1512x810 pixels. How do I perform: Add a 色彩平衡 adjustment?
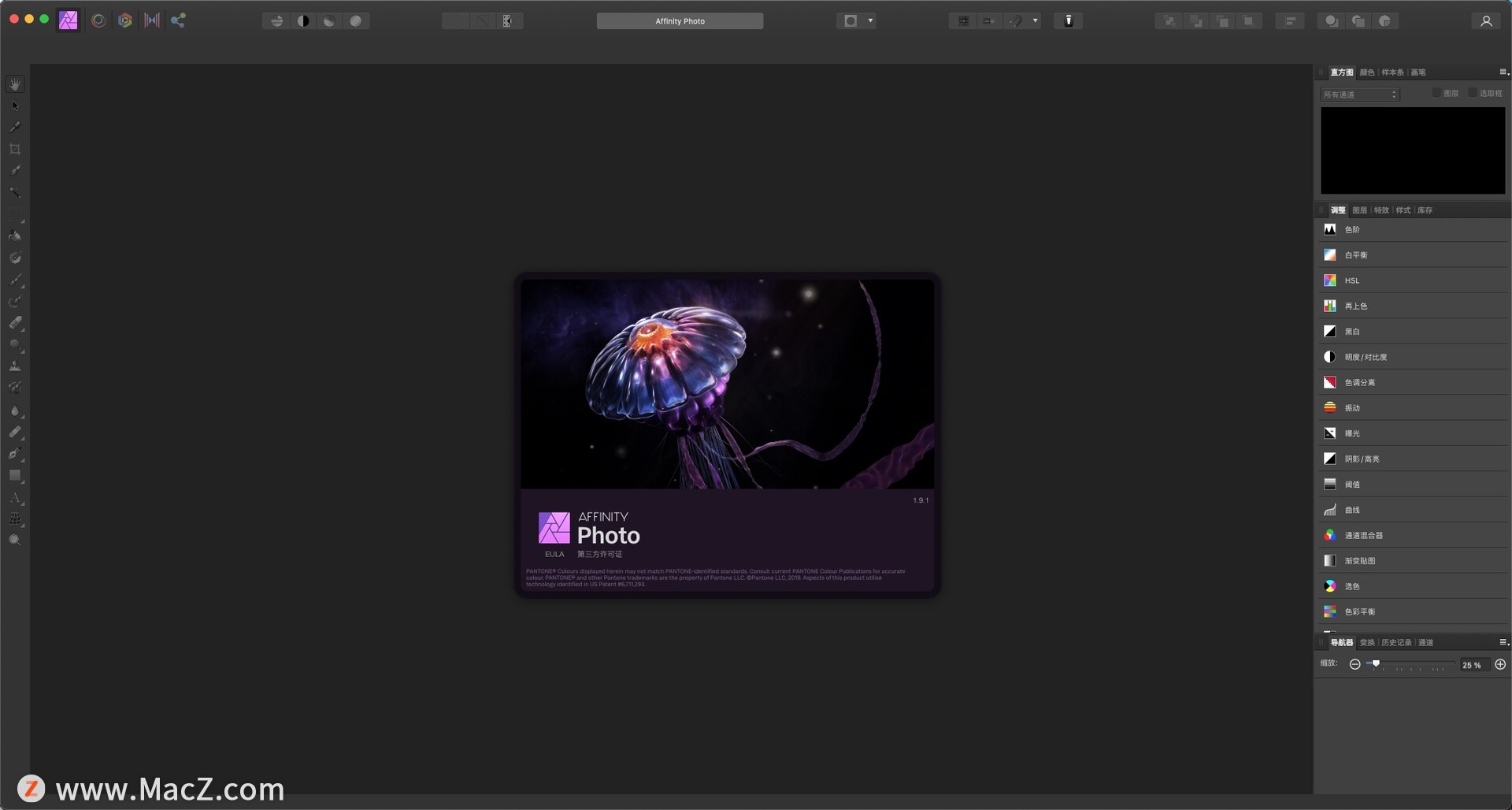(1413, 611)
